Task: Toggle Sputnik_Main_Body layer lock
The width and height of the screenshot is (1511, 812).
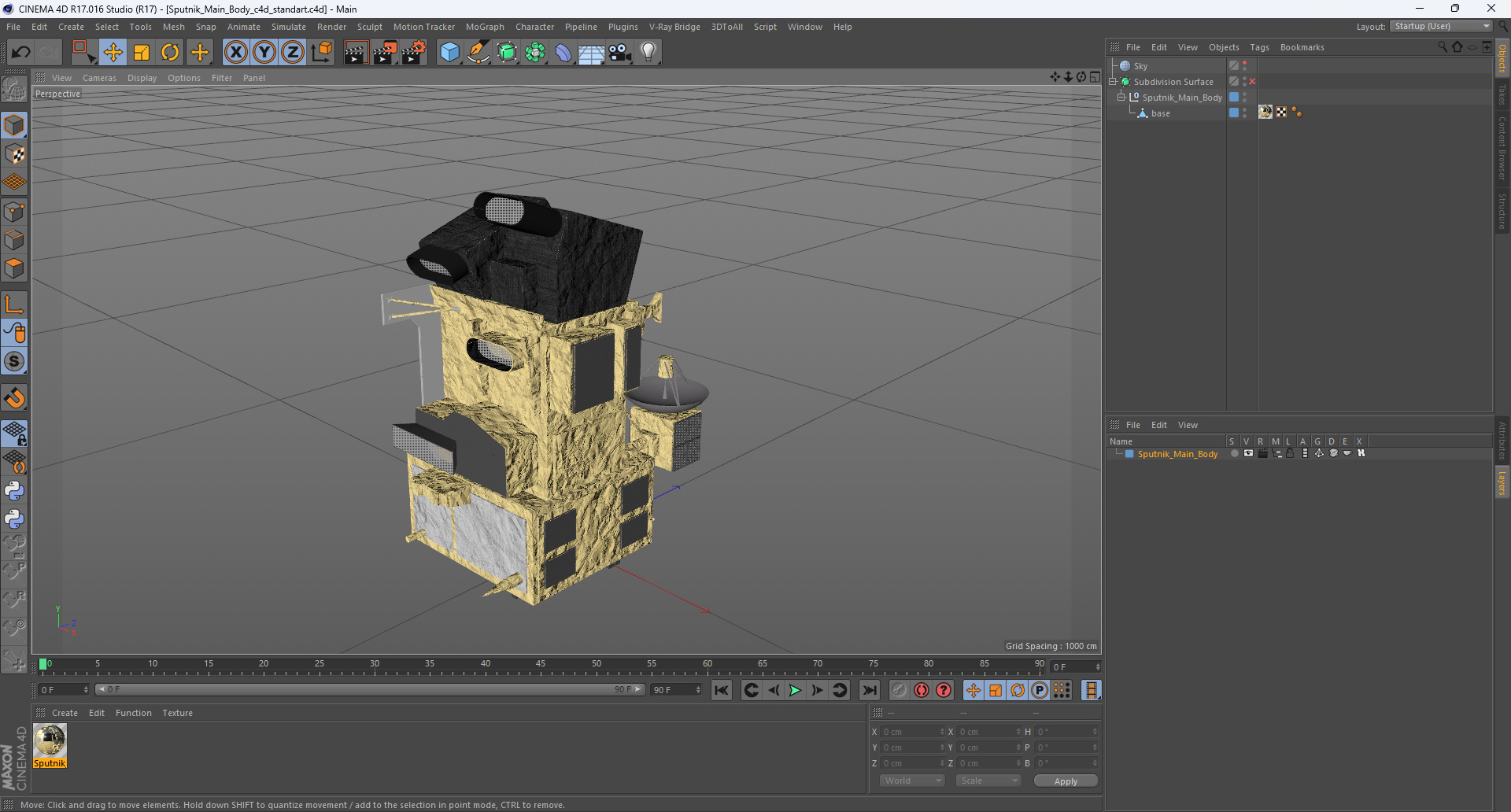Action: (x=1291, y=453)
